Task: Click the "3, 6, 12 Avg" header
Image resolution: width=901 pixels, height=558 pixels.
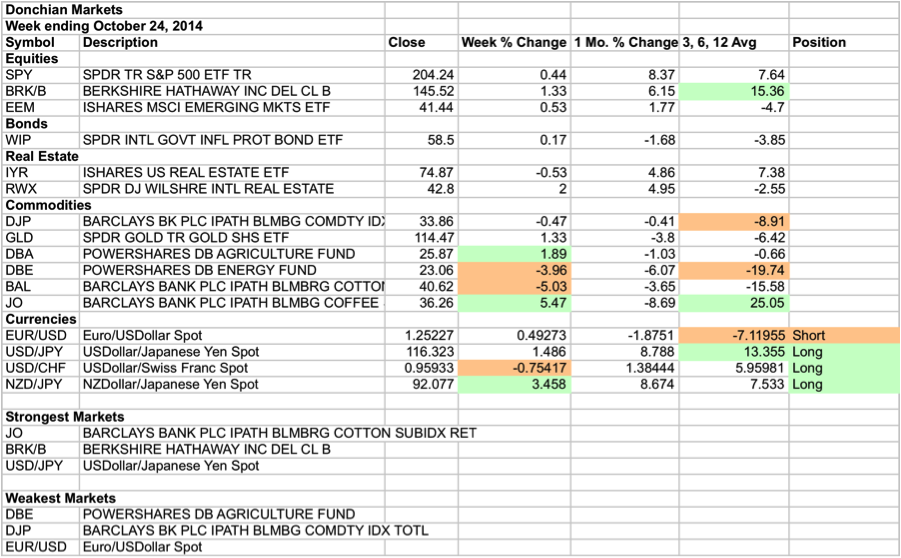Action: tap(734, 43)
